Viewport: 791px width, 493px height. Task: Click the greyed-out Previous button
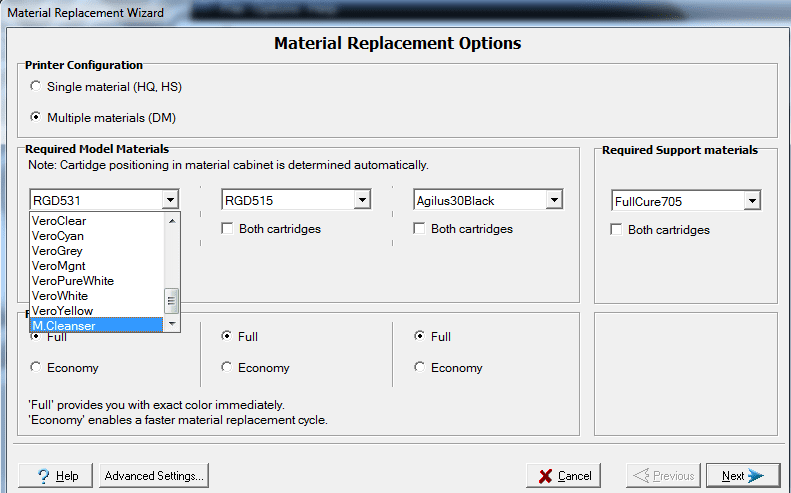(663, 475)
